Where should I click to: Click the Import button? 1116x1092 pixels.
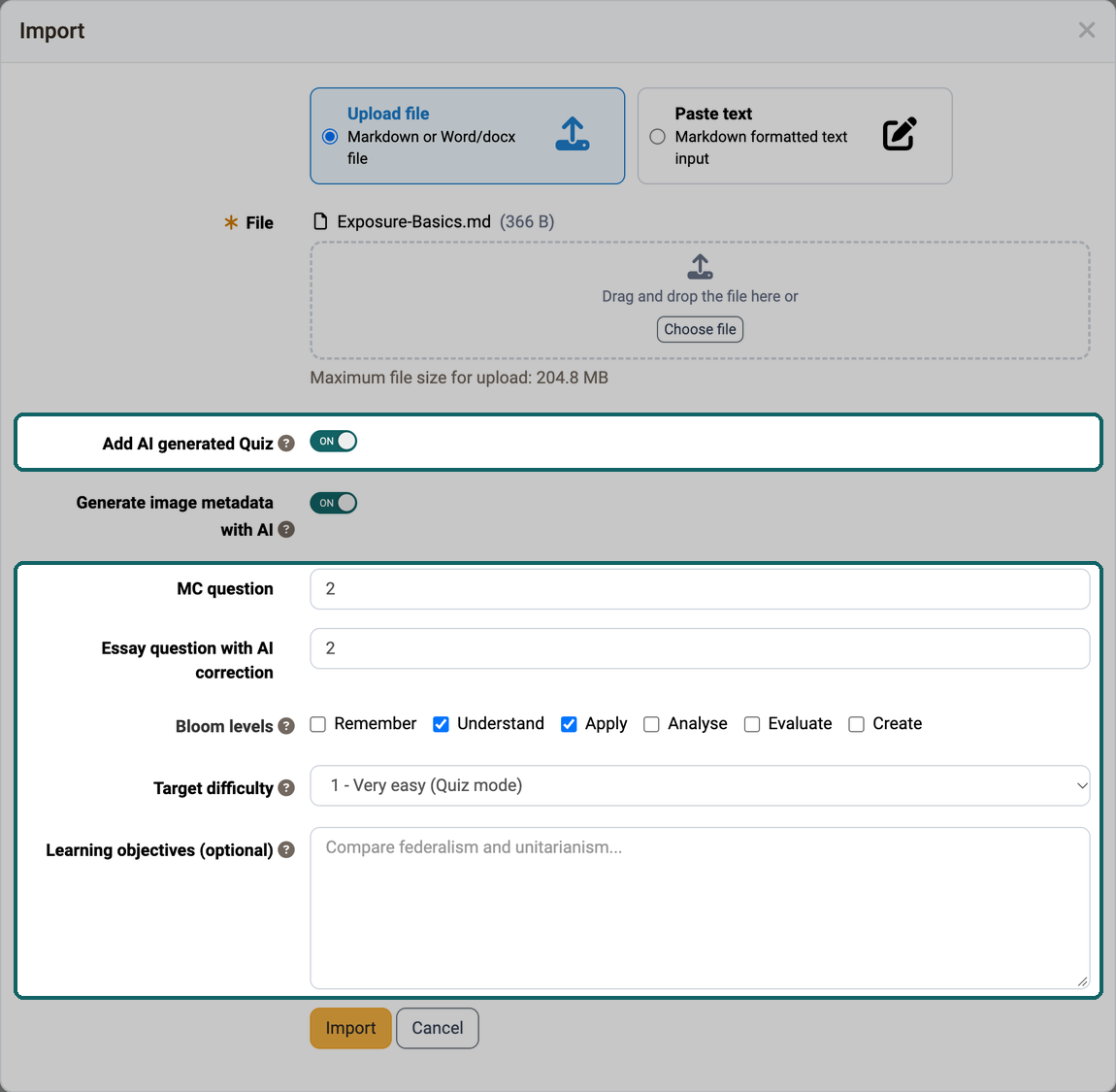[350, 1028]
